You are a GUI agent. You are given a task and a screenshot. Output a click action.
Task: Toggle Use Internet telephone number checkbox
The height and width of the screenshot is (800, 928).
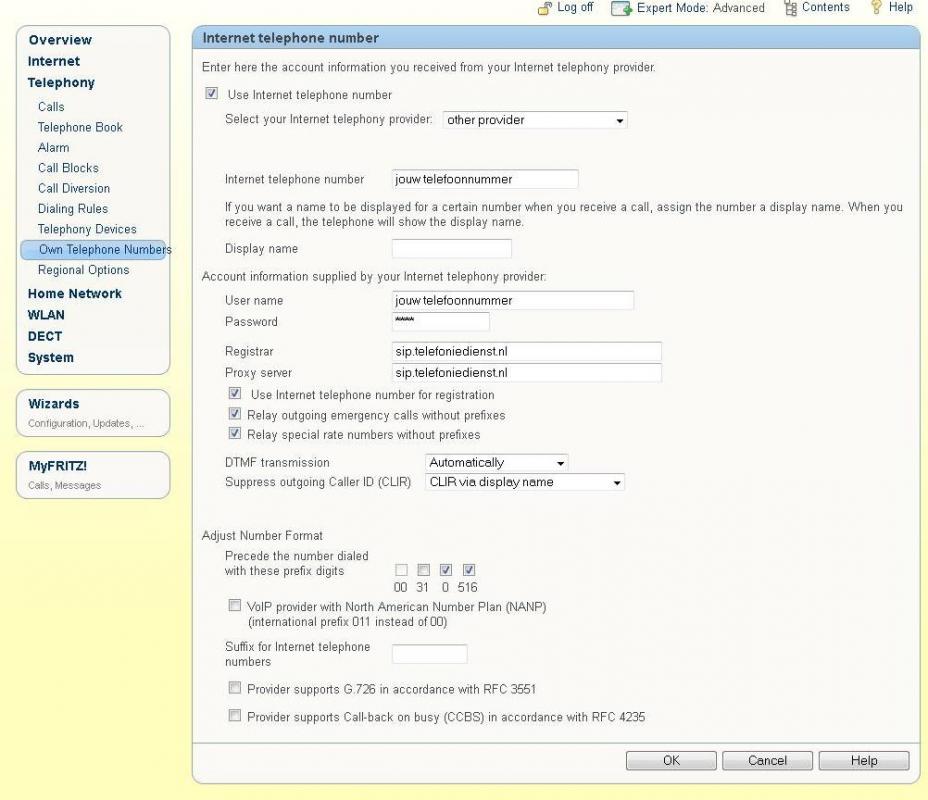click(211, 93)
